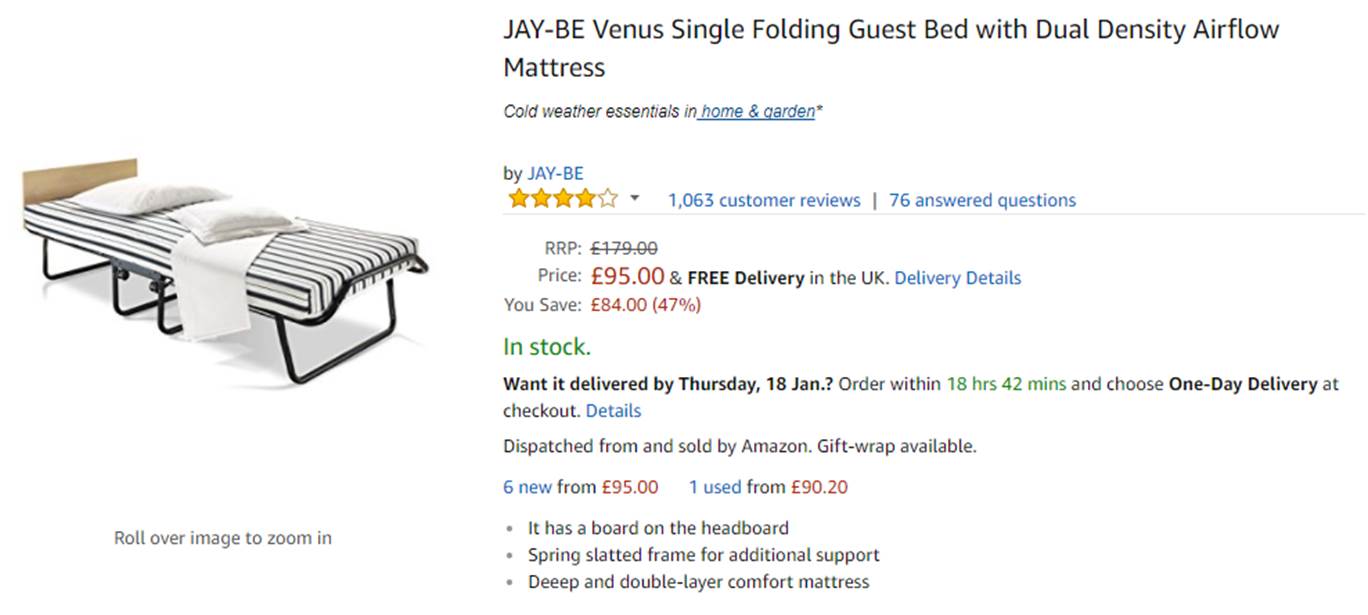This screenshot has width=1368, height=615.
Task: Open the 76 answered questions link
Action: tap(982, 200)
